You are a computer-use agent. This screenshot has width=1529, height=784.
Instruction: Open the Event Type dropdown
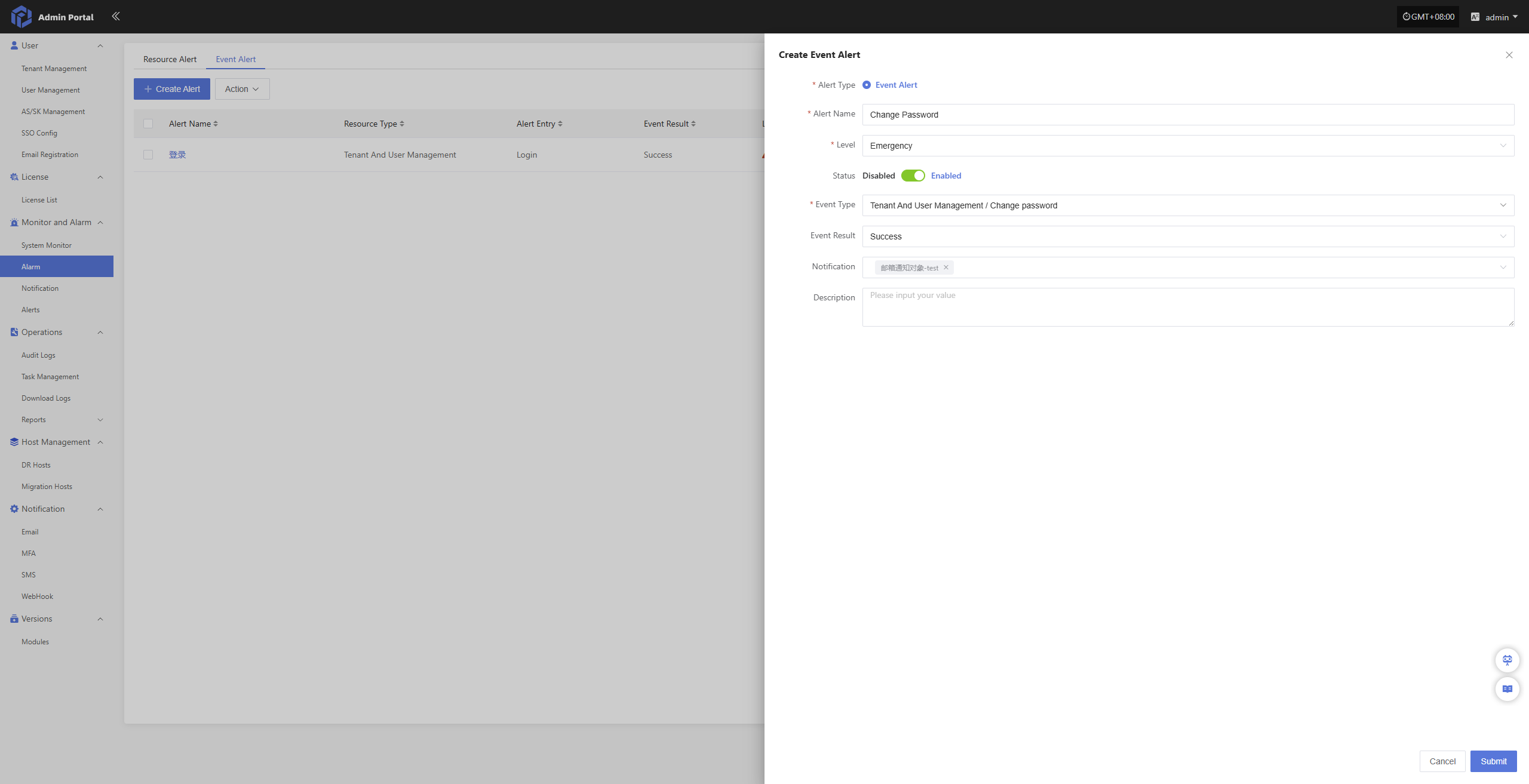pyautogui.click(x=1187, y=205)
